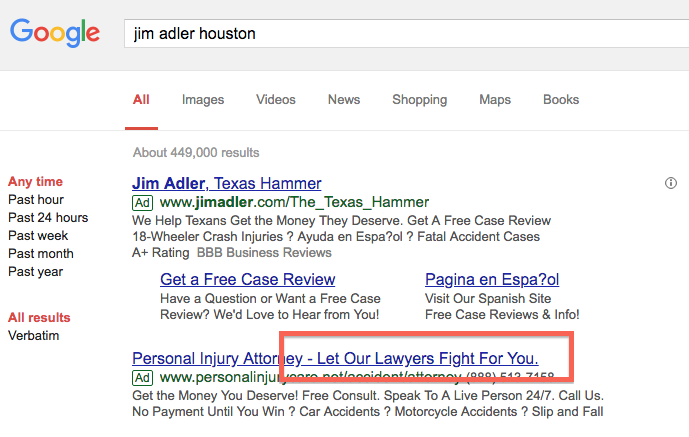Image resolution: width=689 pixels, height=437 pixels.
Task: Open the Videos tab
Action: click(276, 100)
